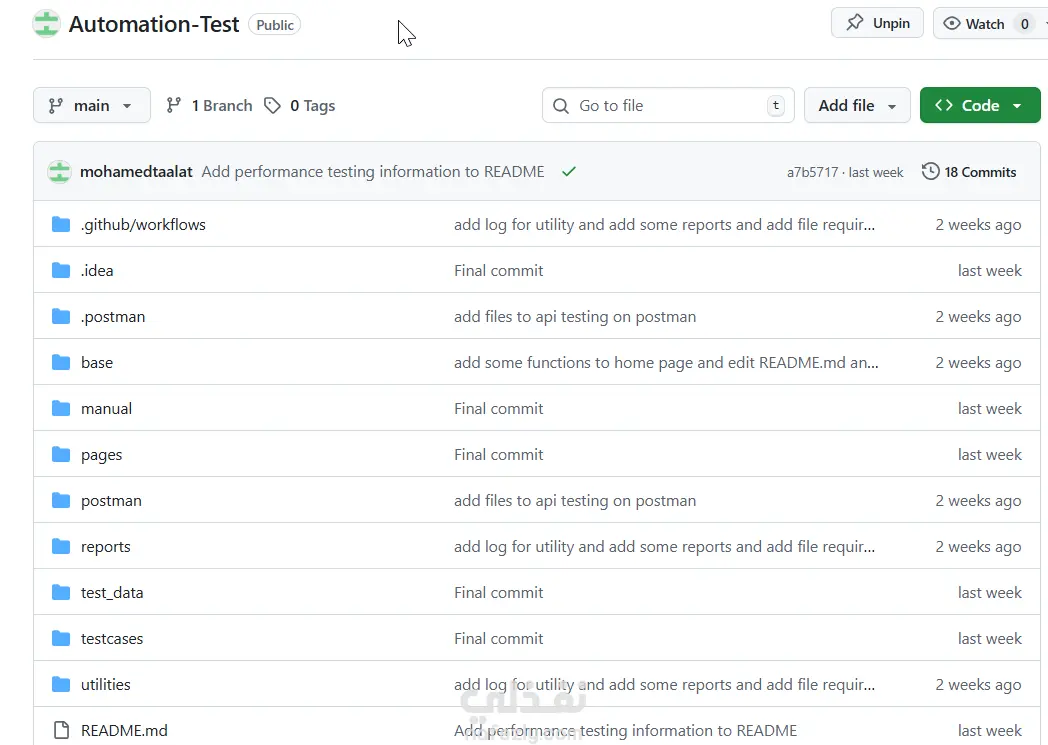
Task: Unpin the repository with Unpin button
Action: (x=877, y=23)
